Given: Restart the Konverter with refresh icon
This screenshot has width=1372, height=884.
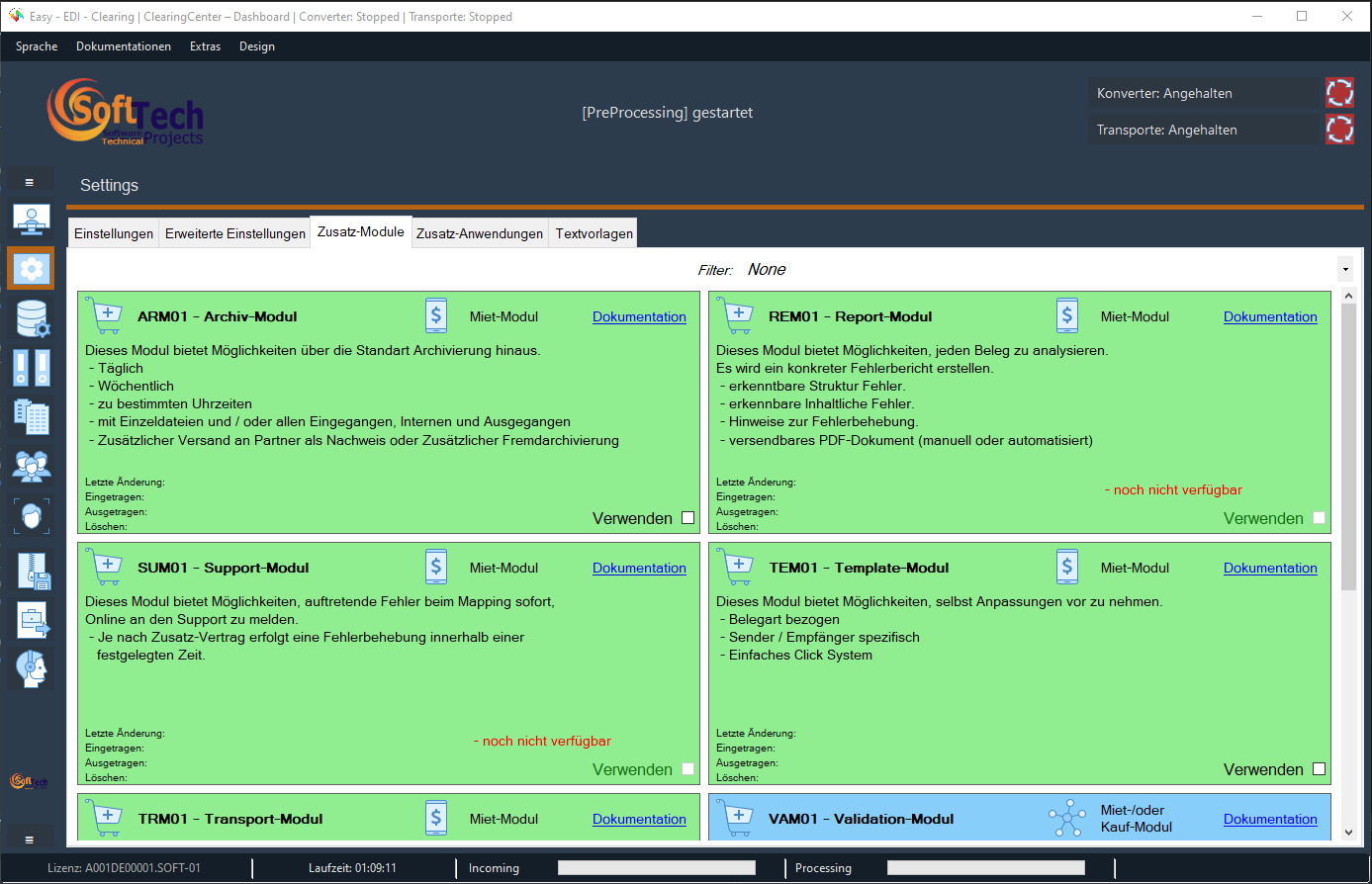Looking at the screenshot, I should pyautogui.click(x=1340, y=93).
